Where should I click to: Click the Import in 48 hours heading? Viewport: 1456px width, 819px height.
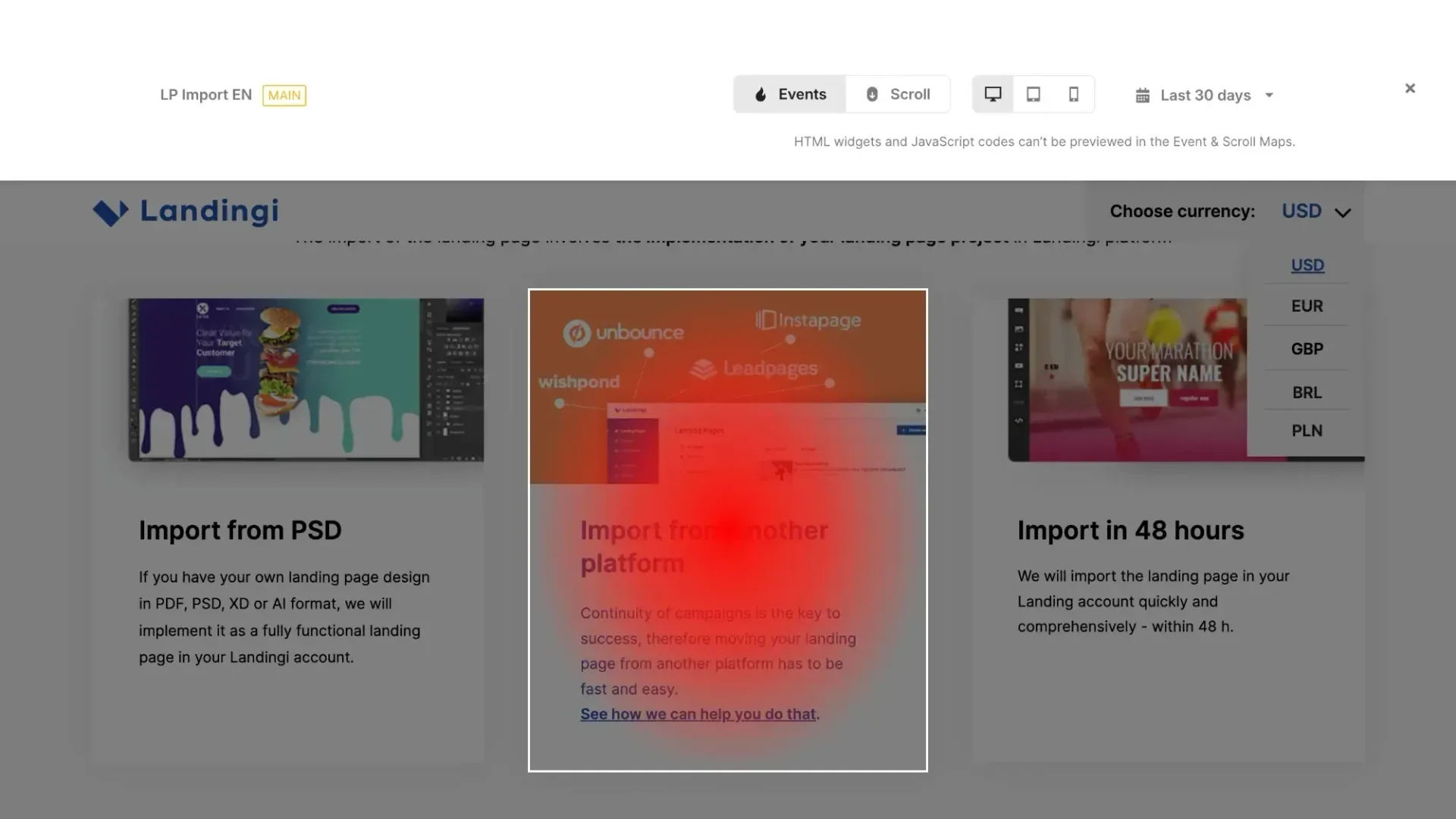pyautogui.click(x=1131, y=530)
